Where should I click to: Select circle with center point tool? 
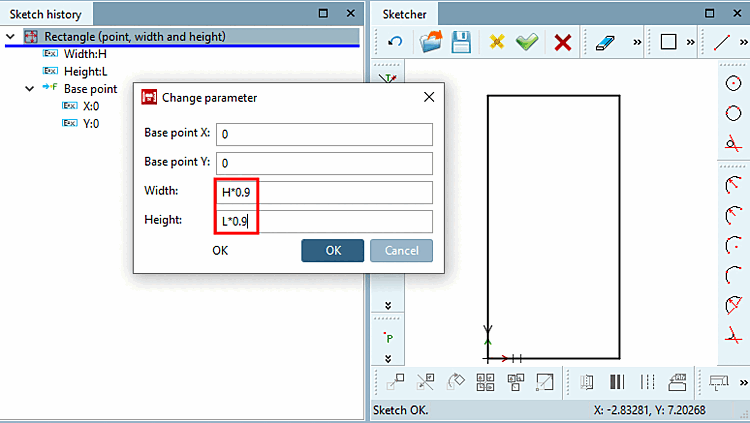733,83
